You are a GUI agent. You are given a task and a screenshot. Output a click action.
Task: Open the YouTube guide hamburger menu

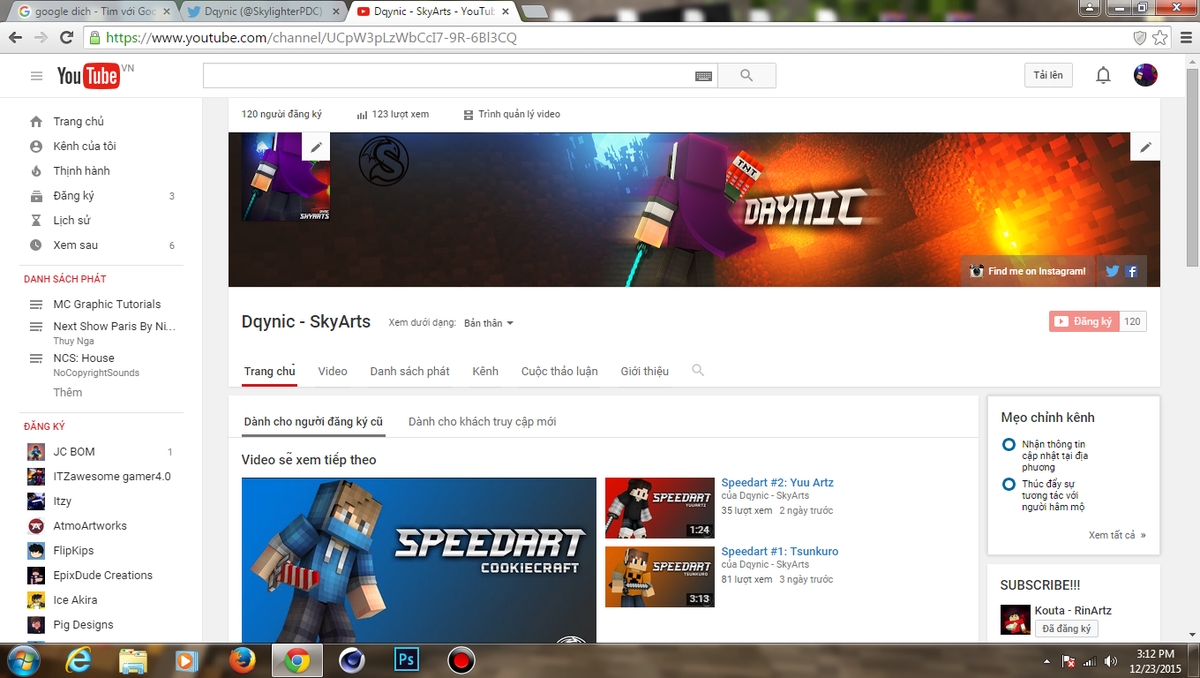pos(37,76)
